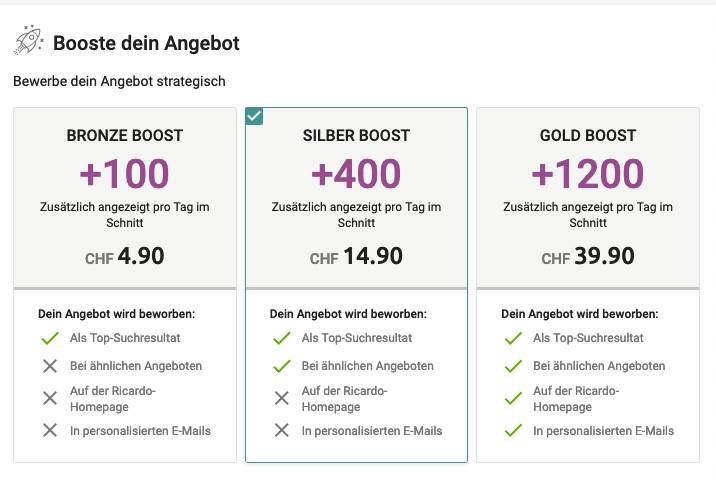This screenshot has height=493, width=716.
Task: Uncheck the selected Silber Boost checkmark
Action: tap(254, 116)
